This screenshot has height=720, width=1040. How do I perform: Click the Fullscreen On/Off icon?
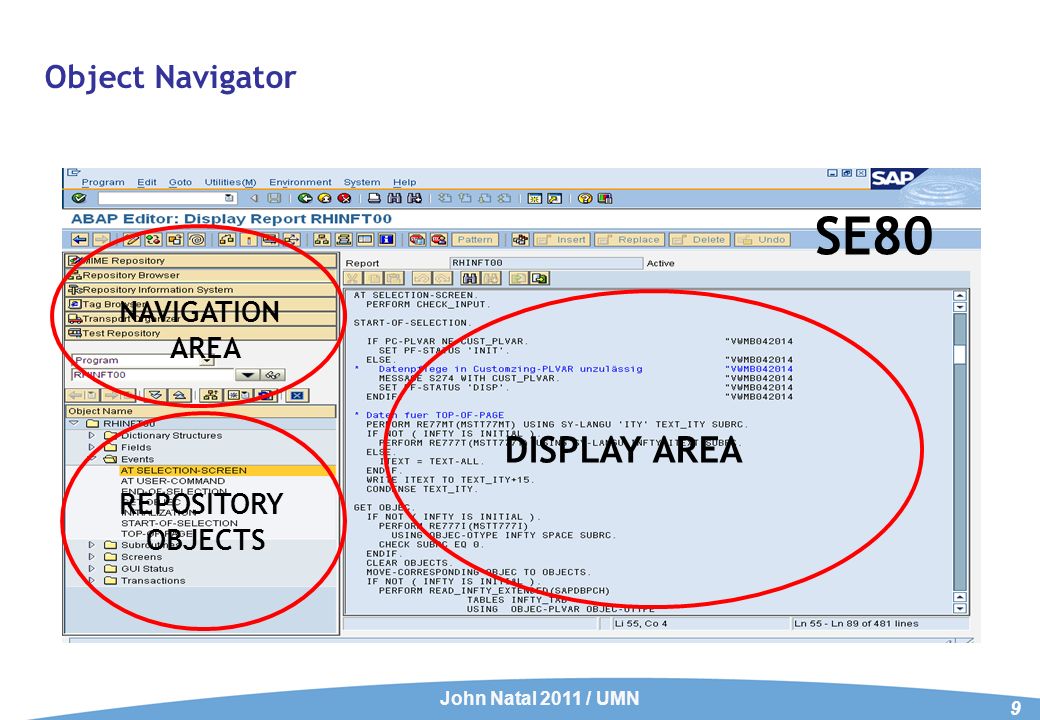365,239
